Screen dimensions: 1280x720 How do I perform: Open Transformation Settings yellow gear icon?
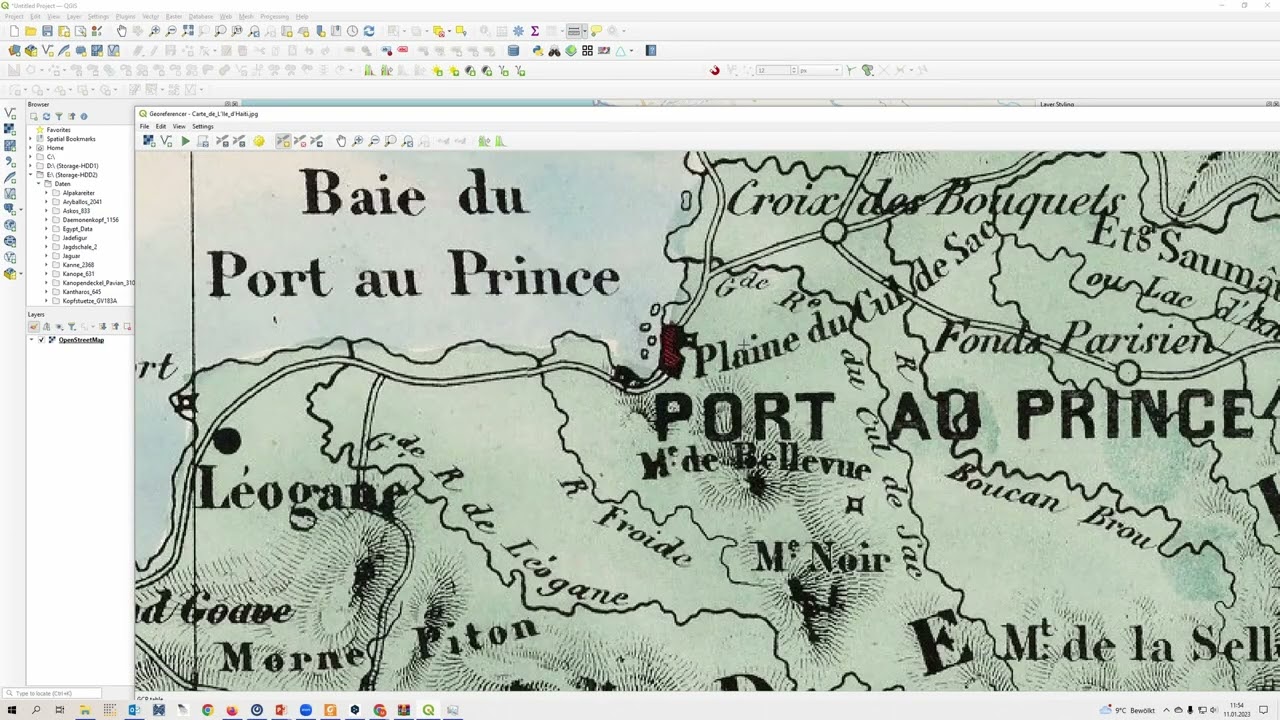click(259, 141)
